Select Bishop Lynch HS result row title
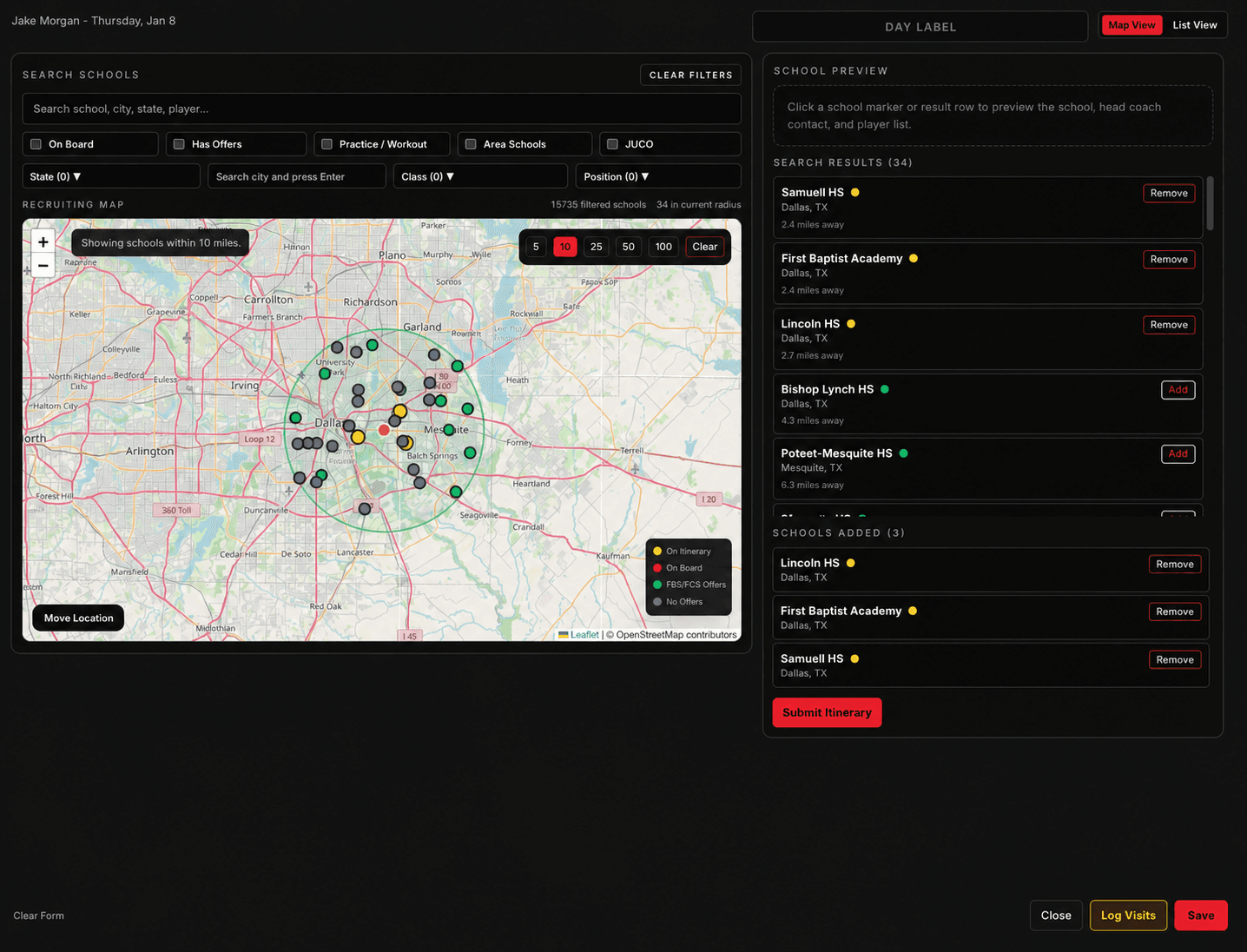The image size is (1247, 952). tap(828, 389)
